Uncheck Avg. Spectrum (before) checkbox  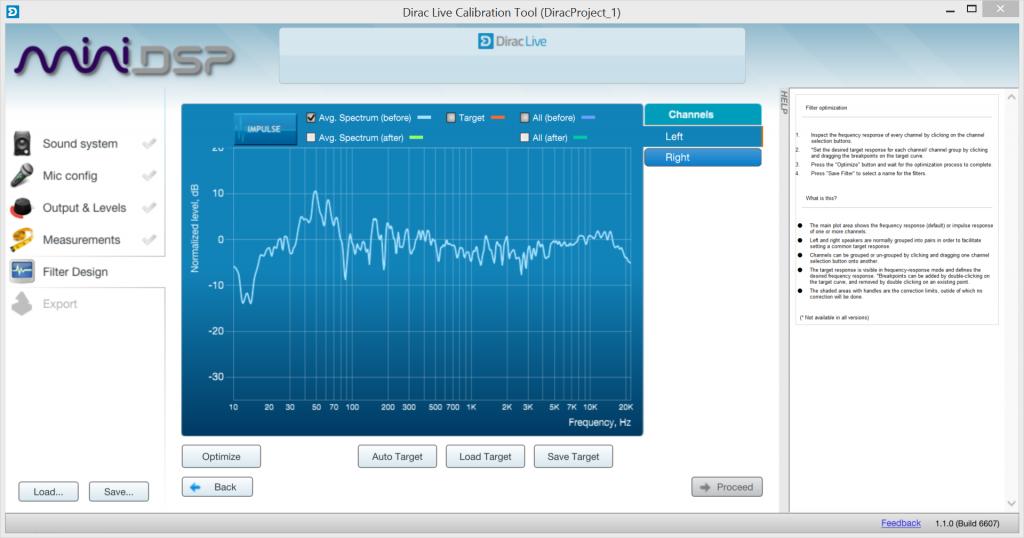(x=311, y=118)
